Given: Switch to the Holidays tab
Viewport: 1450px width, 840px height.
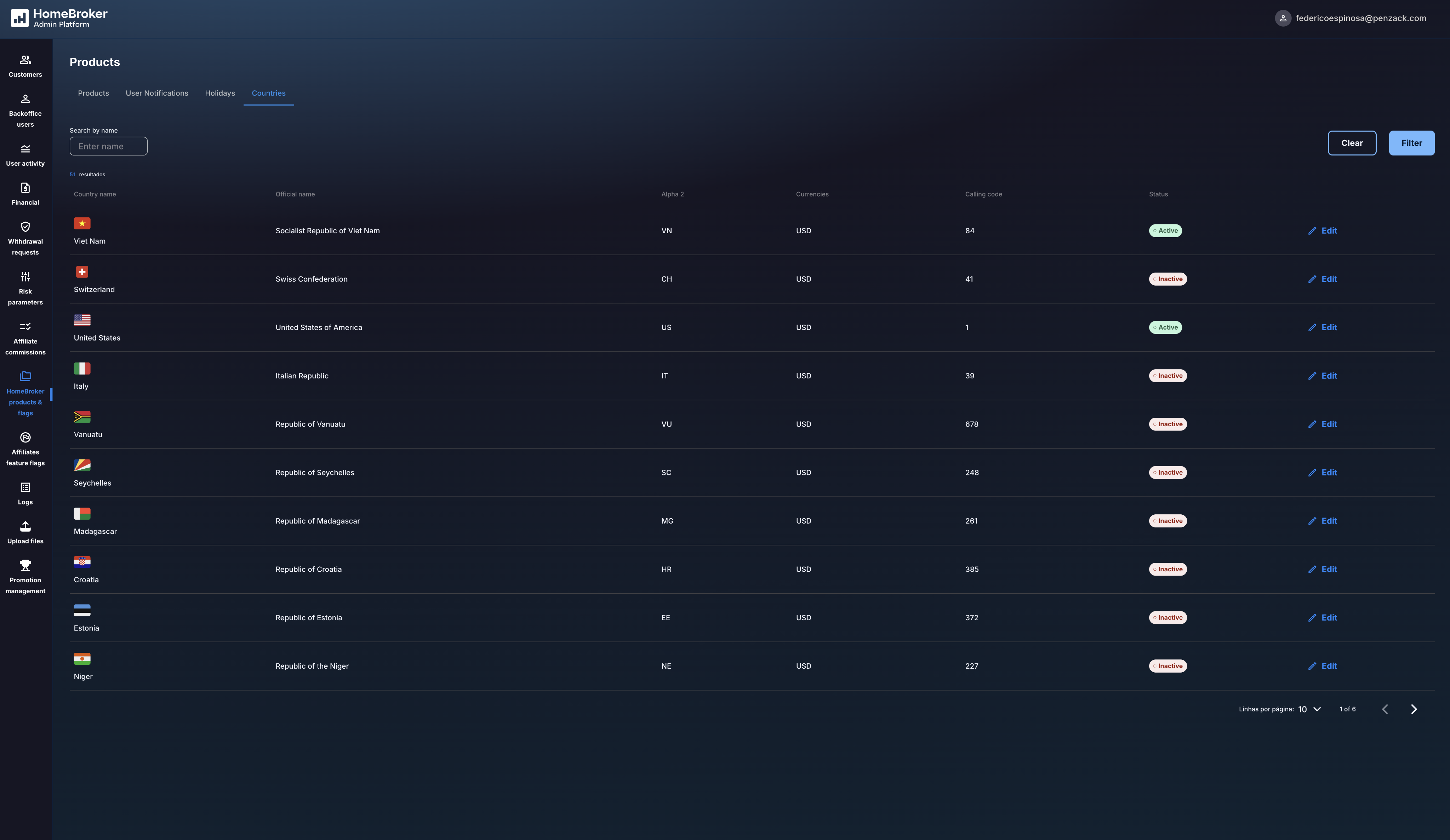Looking at the screenshot, I should (x=220, y=93).
